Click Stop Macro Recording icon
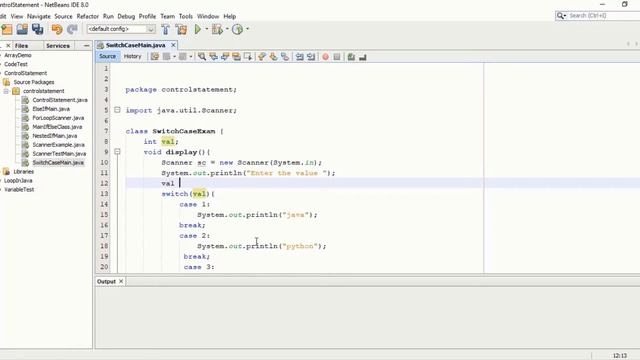Image resolution: width=640 pixels, height=360 pixels. [x=337, y=57]
